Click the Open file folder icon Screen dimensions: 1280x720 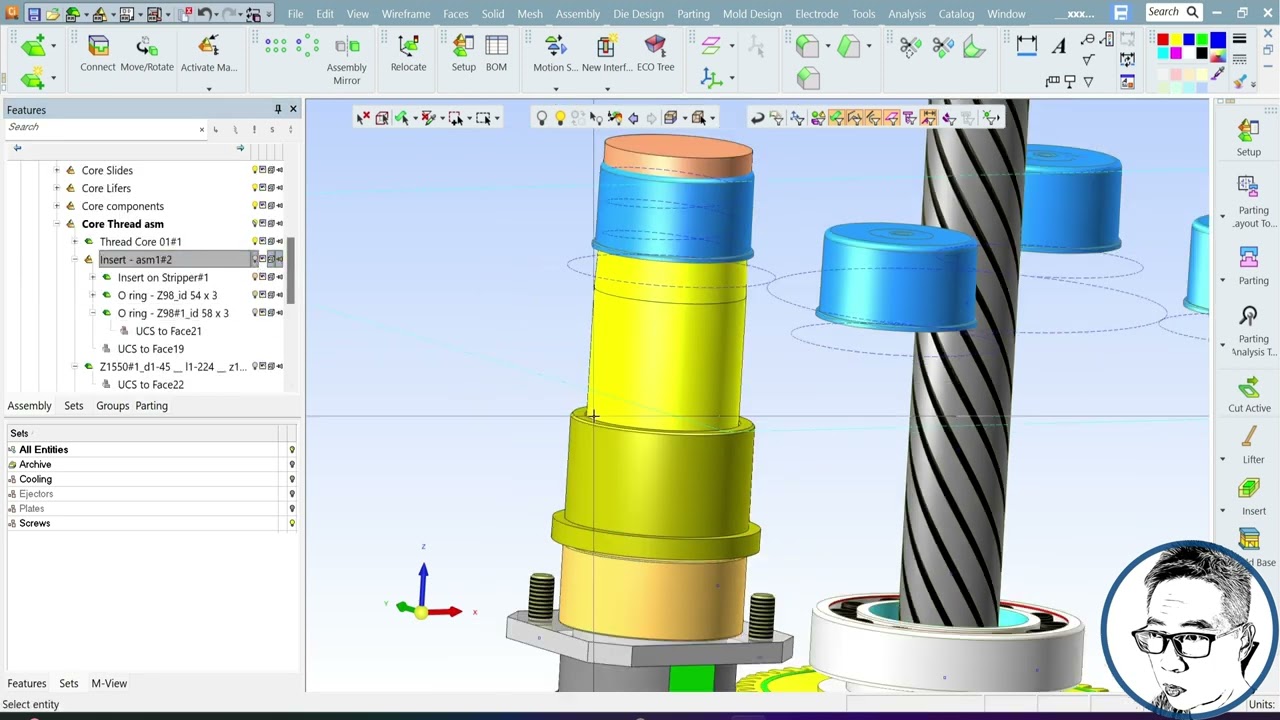coord(52,14)
